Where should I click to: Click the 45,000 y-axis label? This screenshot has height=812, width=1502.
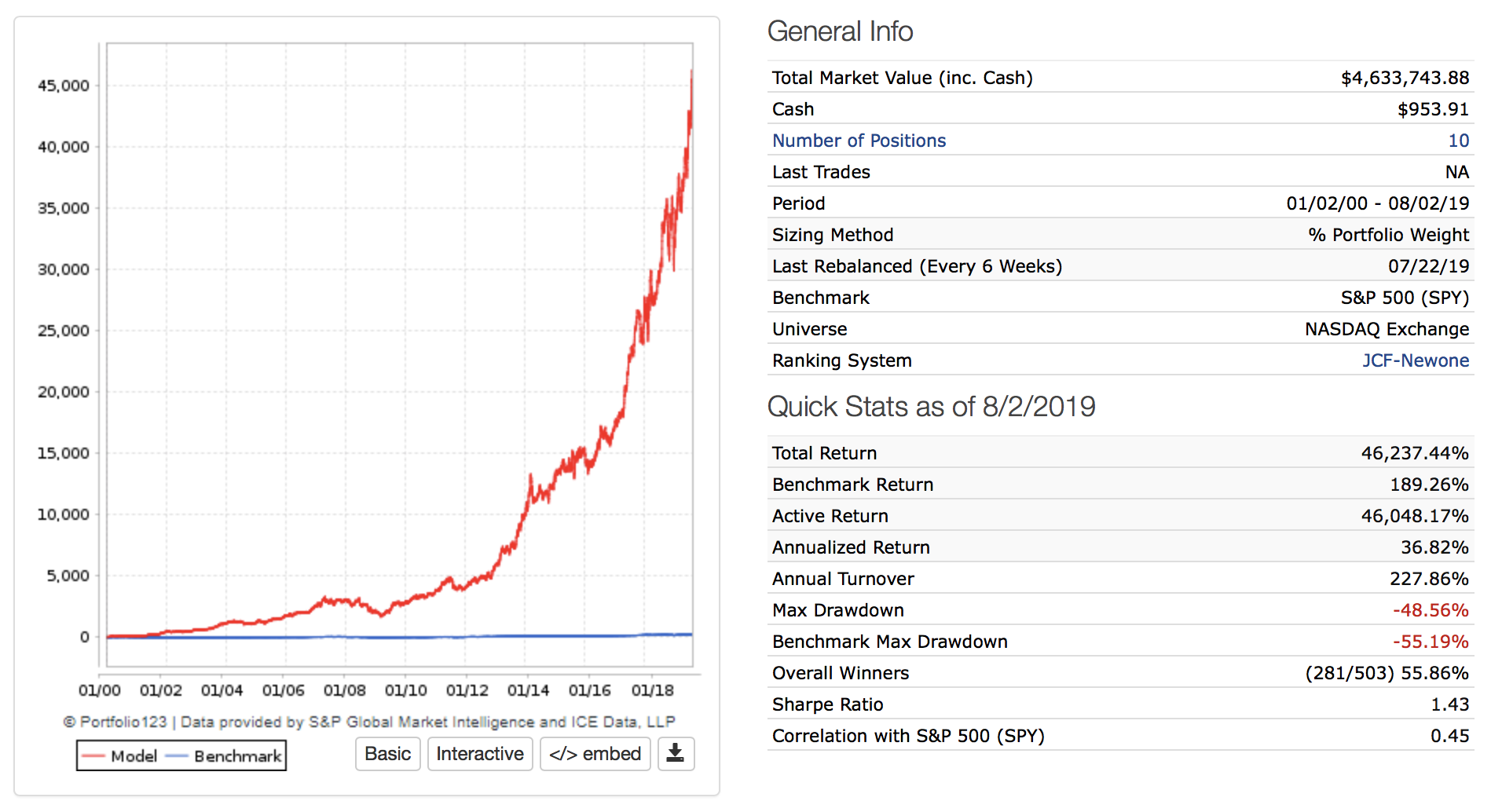click(x=64, y=86)
